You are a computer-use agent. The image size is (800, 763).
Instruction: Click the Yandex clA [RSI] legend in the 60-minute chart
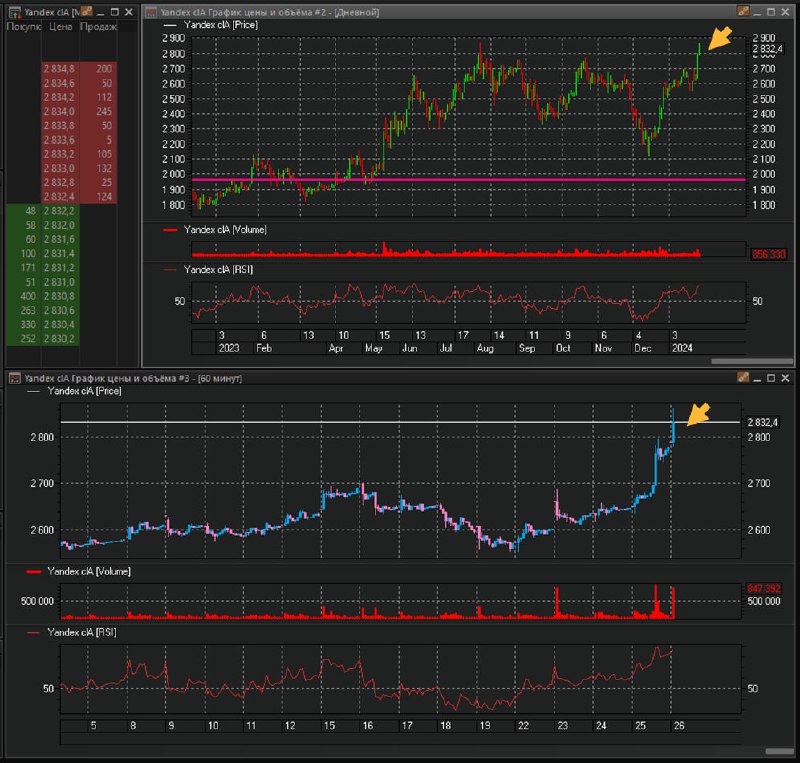tap(82, 632)
